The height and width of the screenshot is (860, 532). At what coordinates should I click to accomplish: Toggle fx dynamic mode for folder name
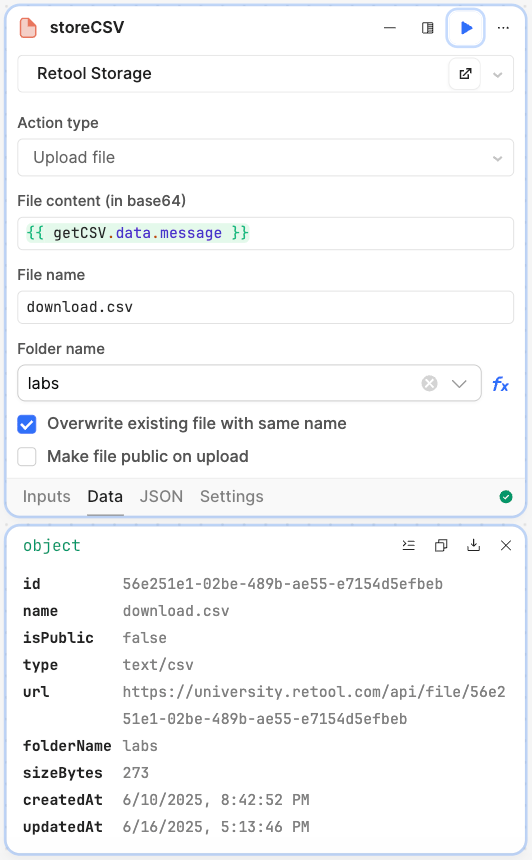pyautogui.click(x=500, y=383)
